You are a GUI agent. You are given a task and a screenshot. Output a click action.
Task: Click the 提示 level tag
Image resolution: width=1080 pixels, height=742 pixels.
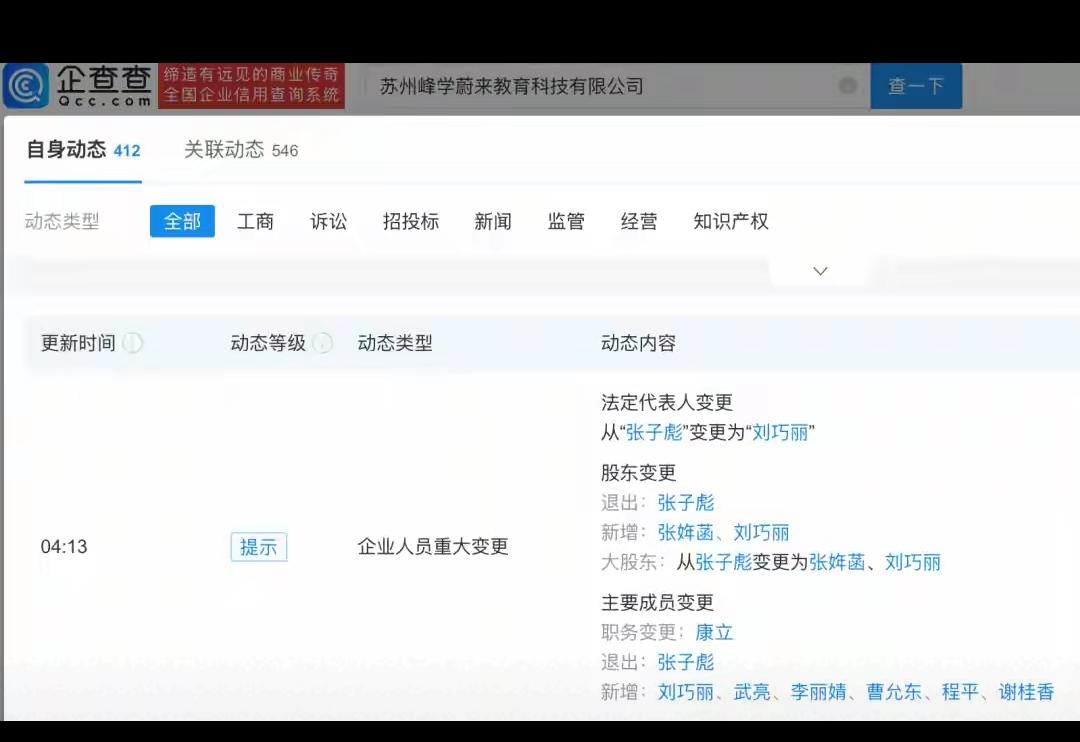[258, 547]
